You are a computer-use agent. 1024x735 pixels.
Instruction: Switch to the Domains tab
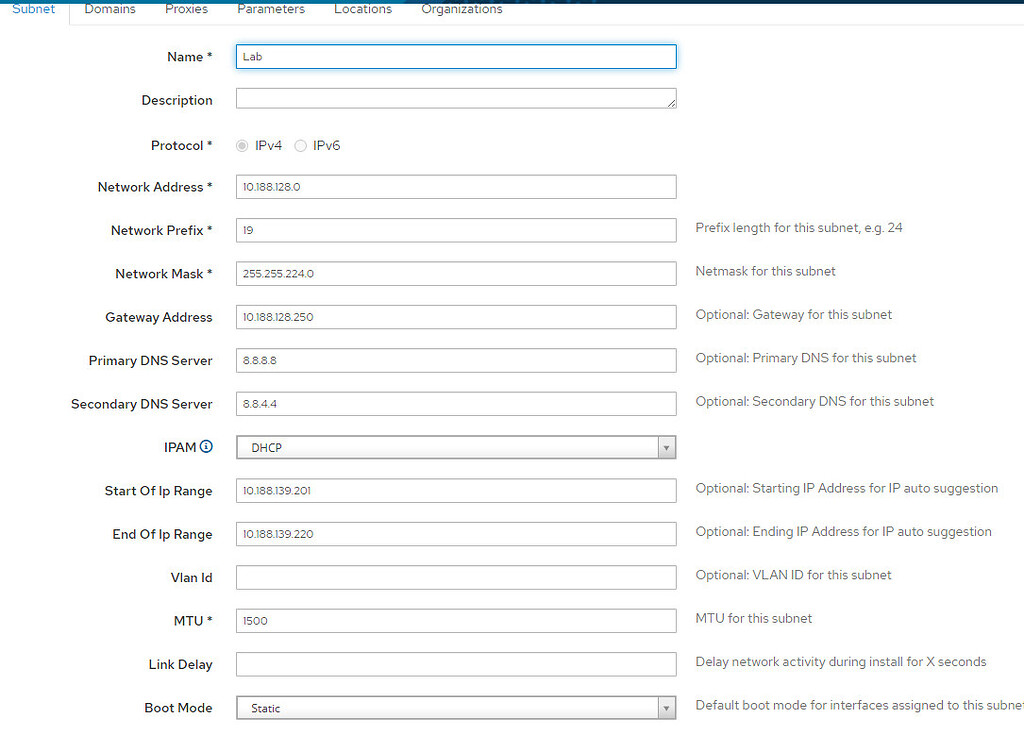(110, 8)
